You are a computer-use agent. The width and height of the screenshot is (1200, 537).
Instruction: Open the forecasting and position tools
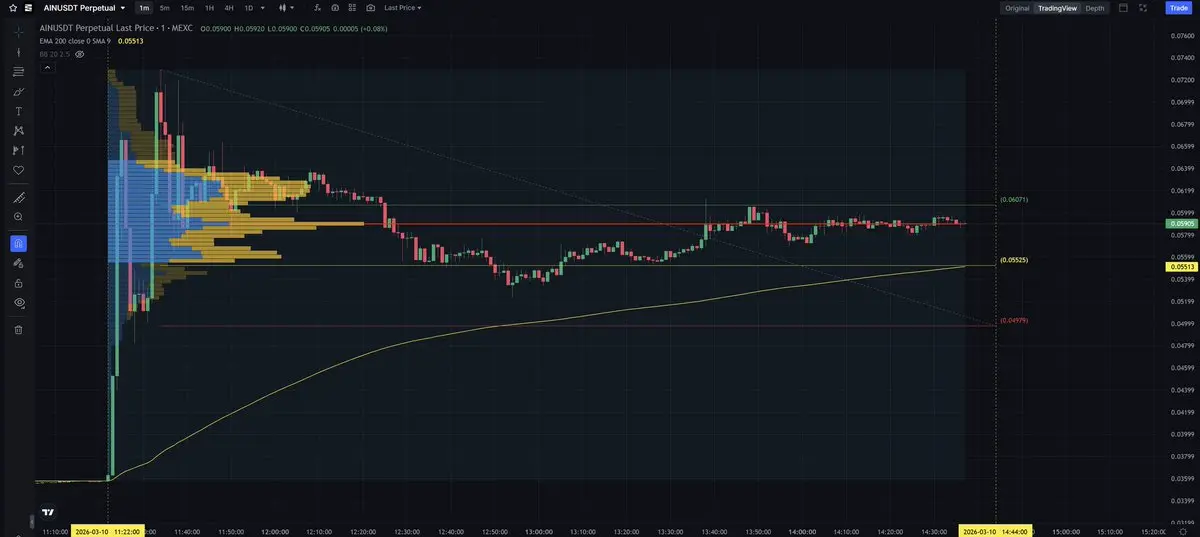(x=18, y=150)
